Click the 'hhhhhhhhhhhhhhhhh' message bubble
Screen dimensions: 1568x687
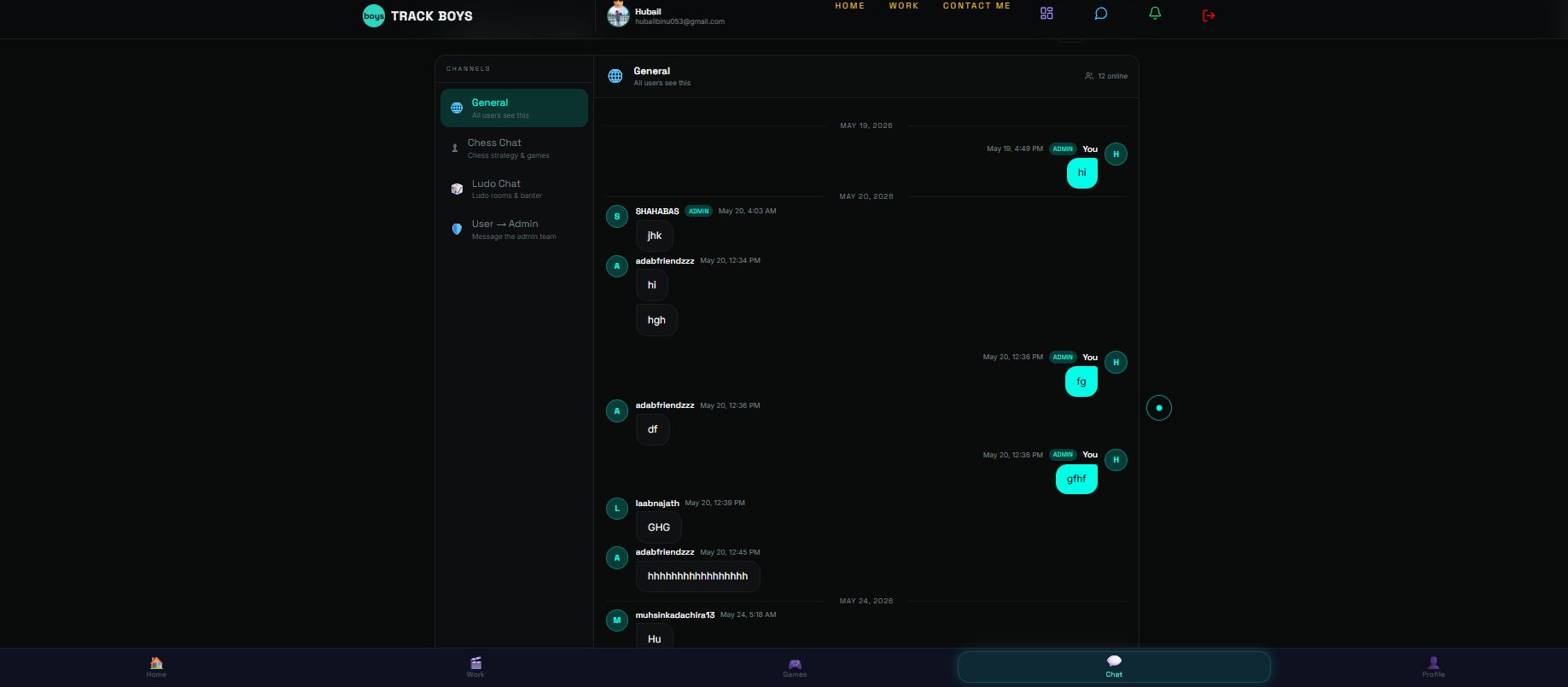[x=698, y=576]
